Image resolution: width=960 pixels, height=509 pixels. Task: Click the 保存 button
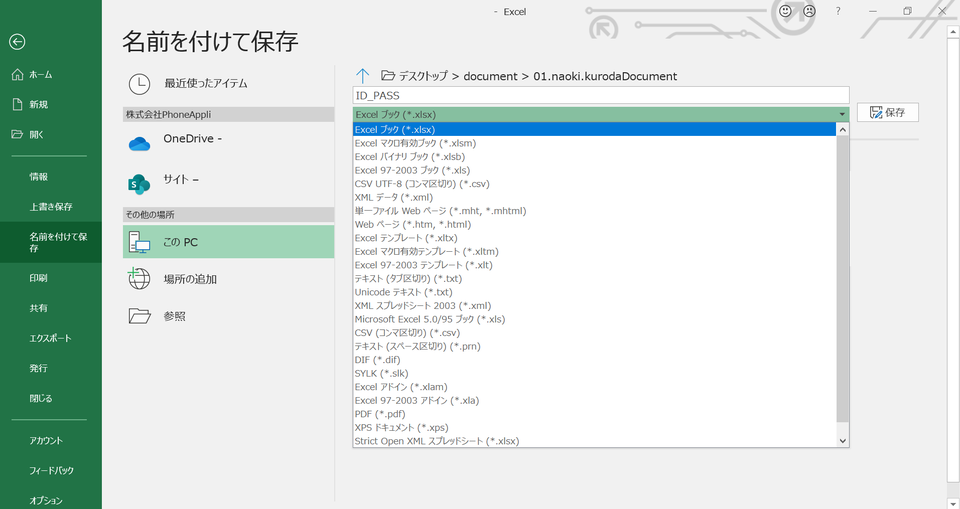[x=888, y=112]
